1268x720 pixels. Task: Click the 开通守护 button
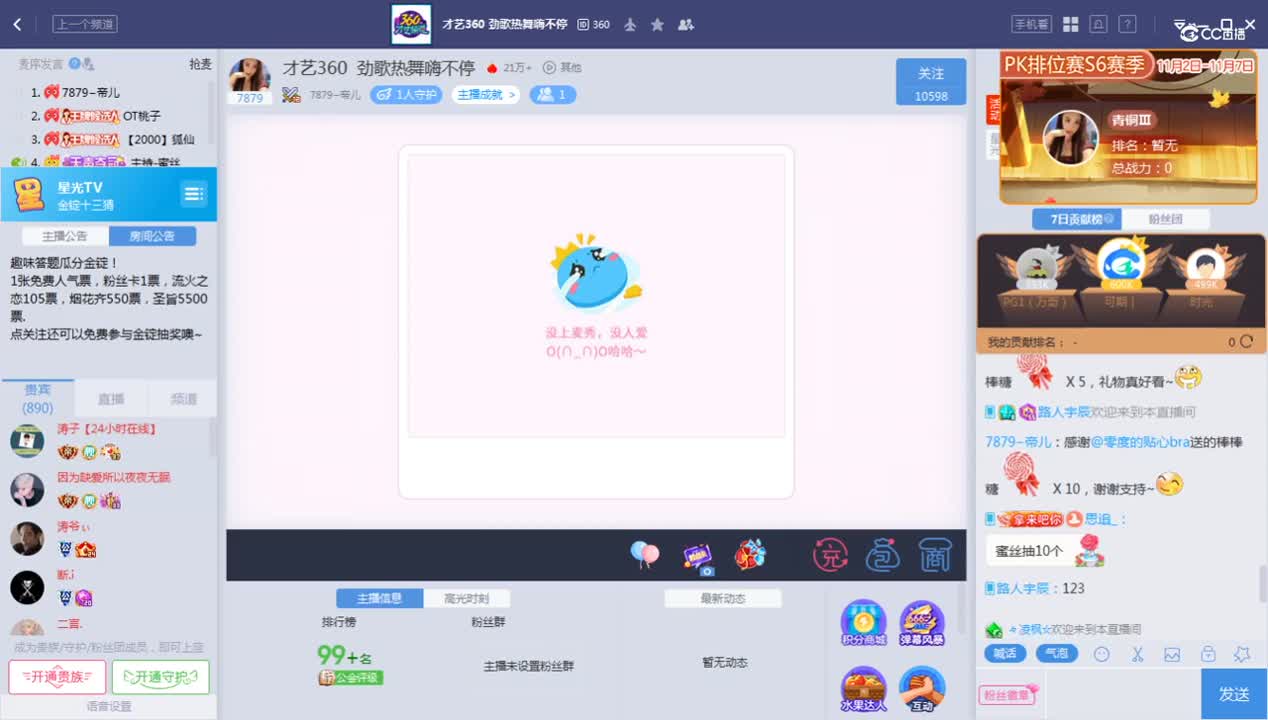coord(160,677)
